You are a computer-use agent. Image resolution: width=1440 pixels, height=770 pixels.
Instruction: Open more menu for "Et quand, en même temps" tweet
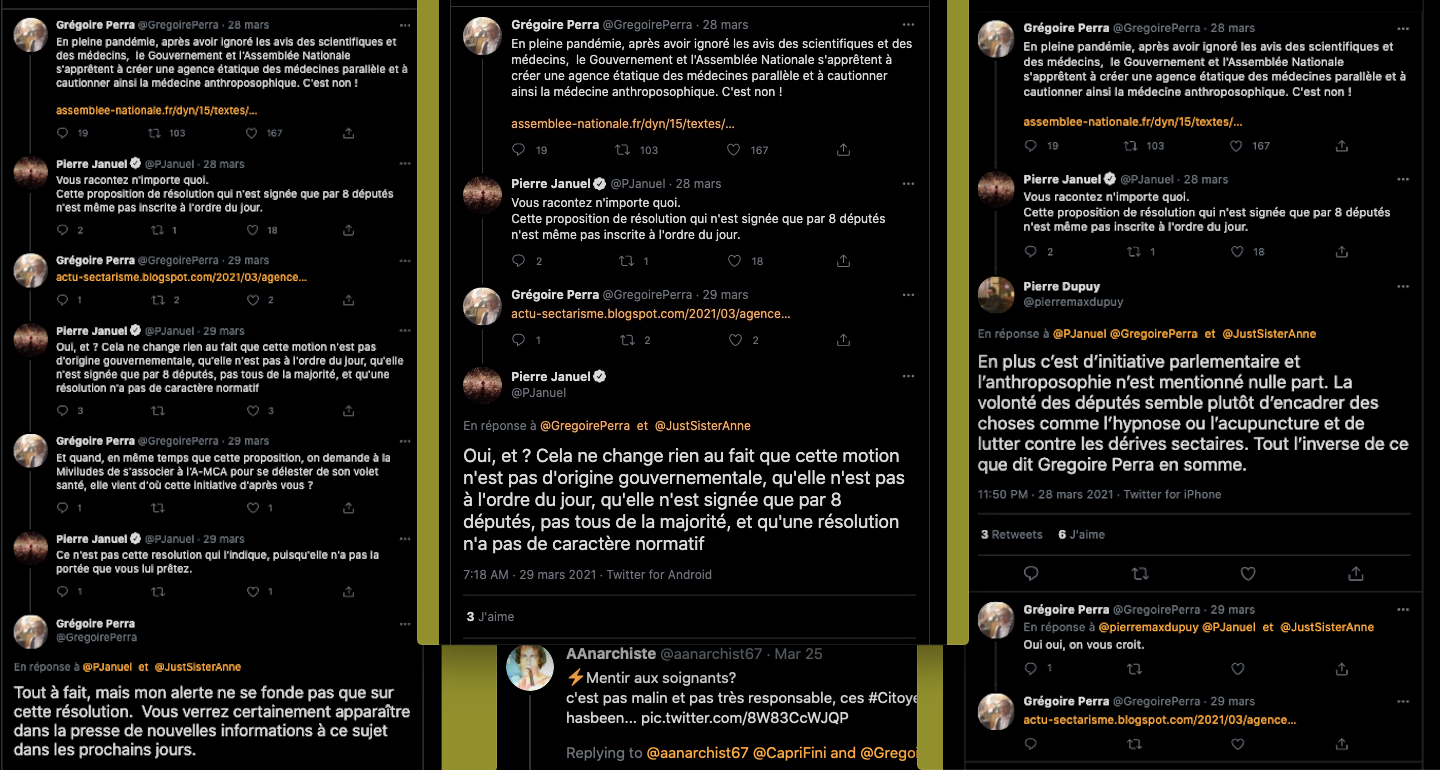coord(404,441)
